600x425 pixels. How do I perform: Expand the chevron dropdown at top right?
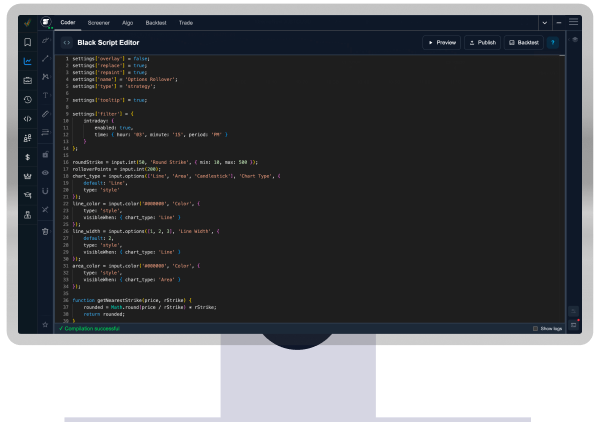[x=545, y=23]
